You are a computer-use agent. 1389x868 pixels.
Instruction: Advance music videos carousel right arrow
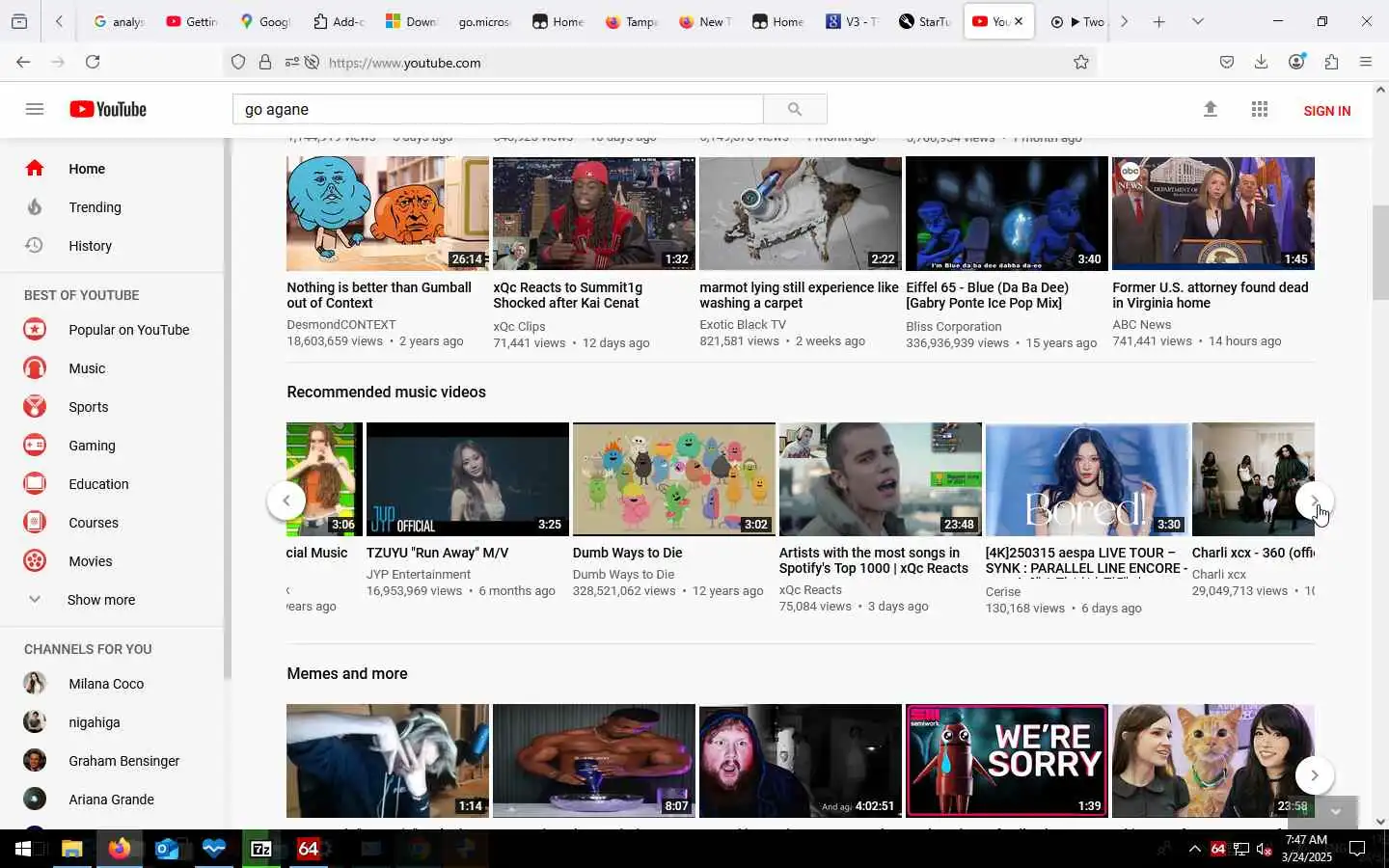pyautogui.click(x=1314, y=501)
